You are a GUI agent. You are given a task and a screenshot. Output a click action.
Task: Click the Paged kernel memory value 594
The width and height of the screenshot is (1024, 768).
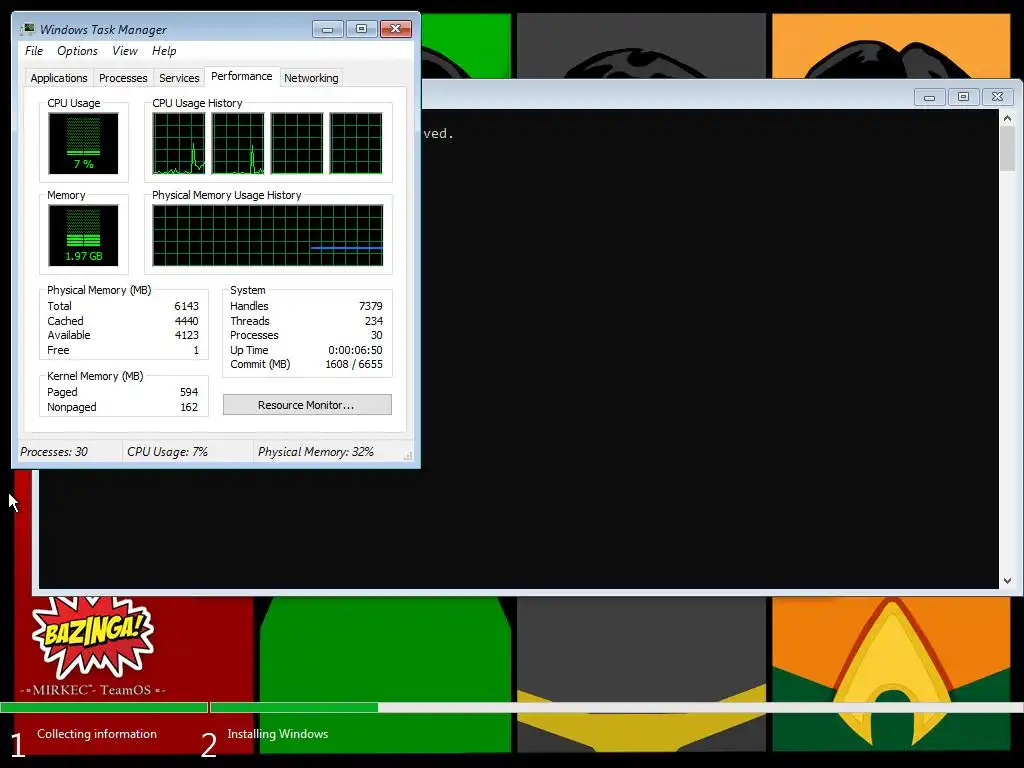click(189, 392)
